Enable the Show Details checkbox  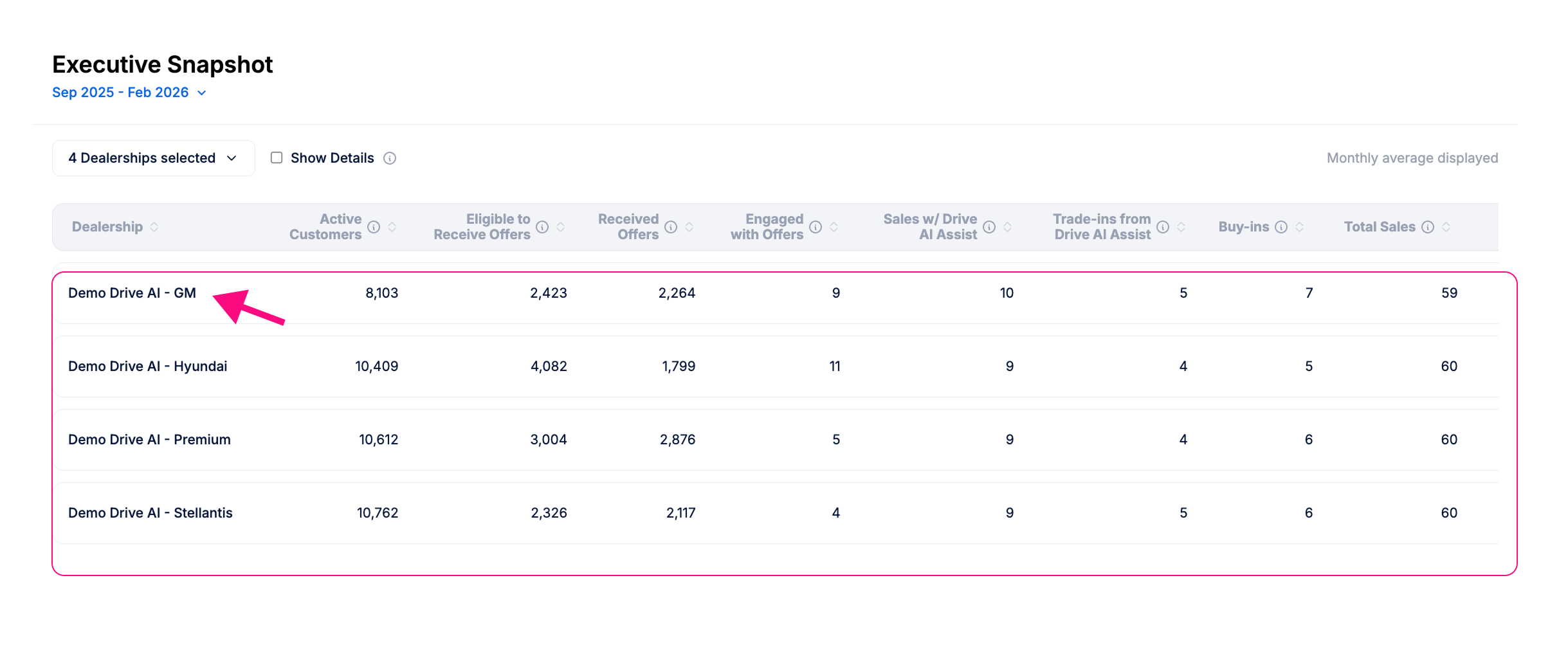(x=277, y=158)
